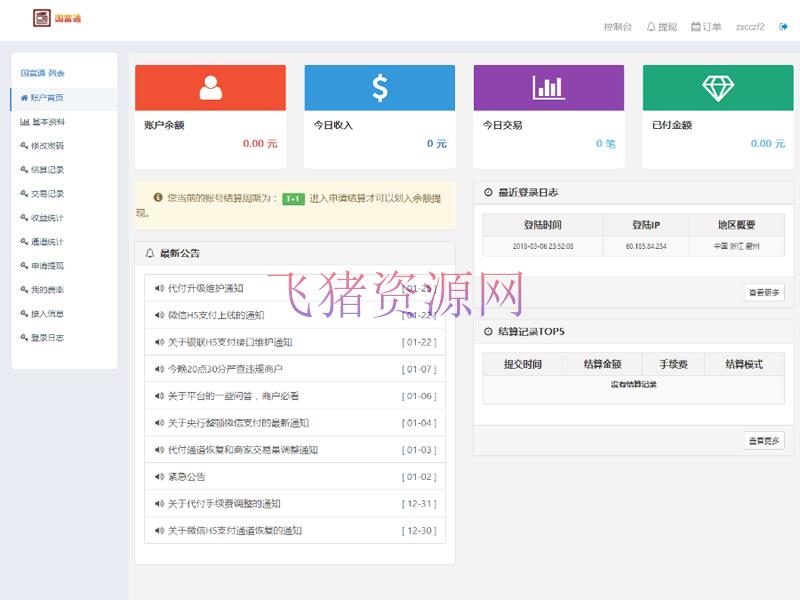
Task: Open the 订单 top navigation item
Action: point(706,27)
